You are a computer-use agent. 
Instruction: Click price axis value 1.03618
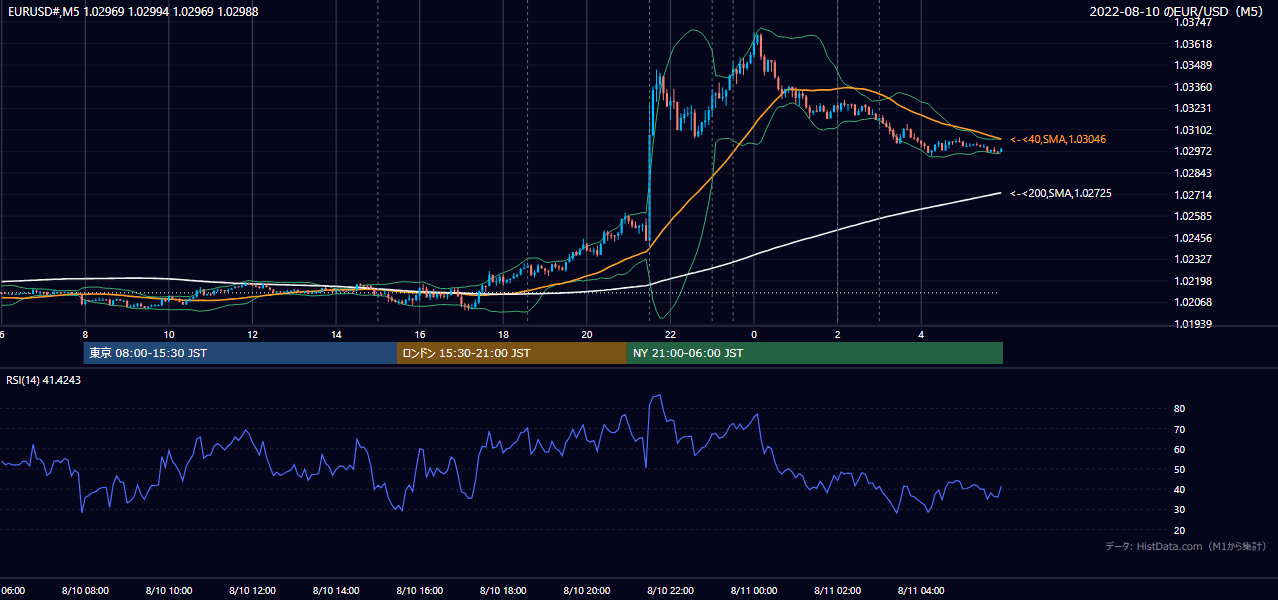coord(1194,44)
